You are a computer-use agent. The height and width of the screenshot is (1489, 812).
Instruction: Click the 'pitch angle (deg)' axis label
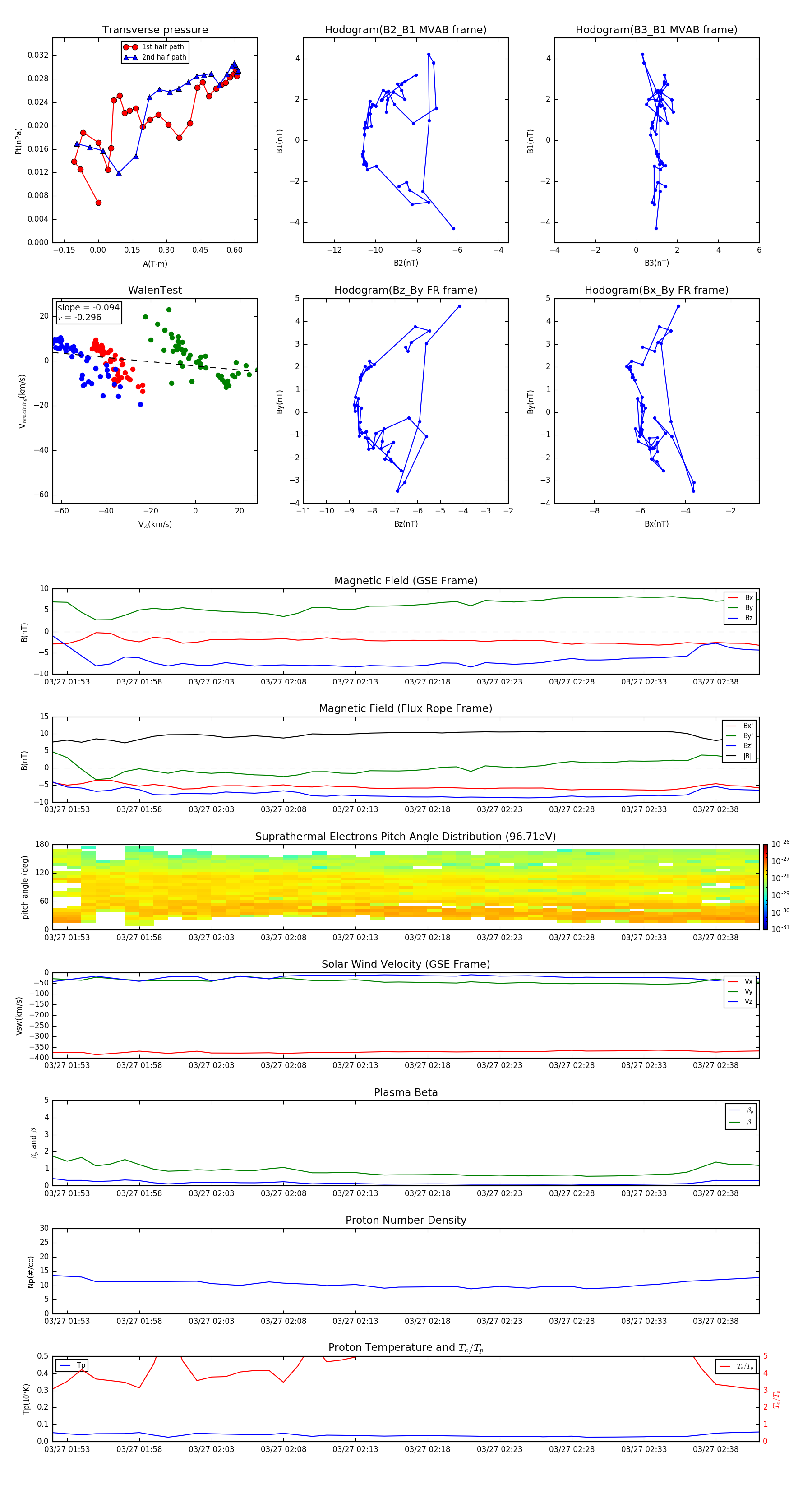pos(25,887)
